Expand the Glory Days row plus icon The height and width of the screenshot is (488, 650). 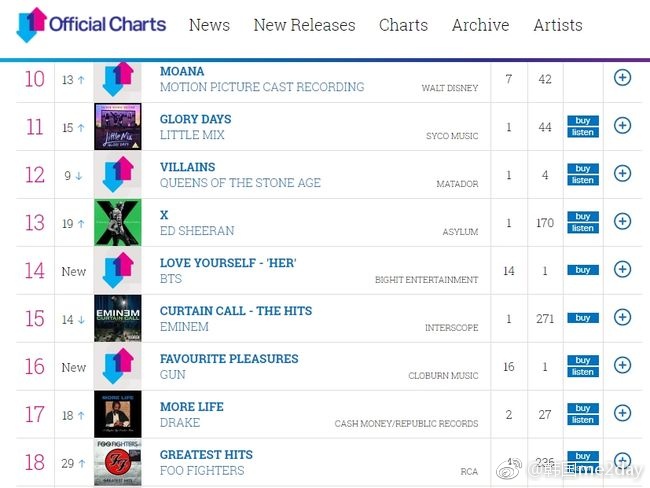point(622,125)
